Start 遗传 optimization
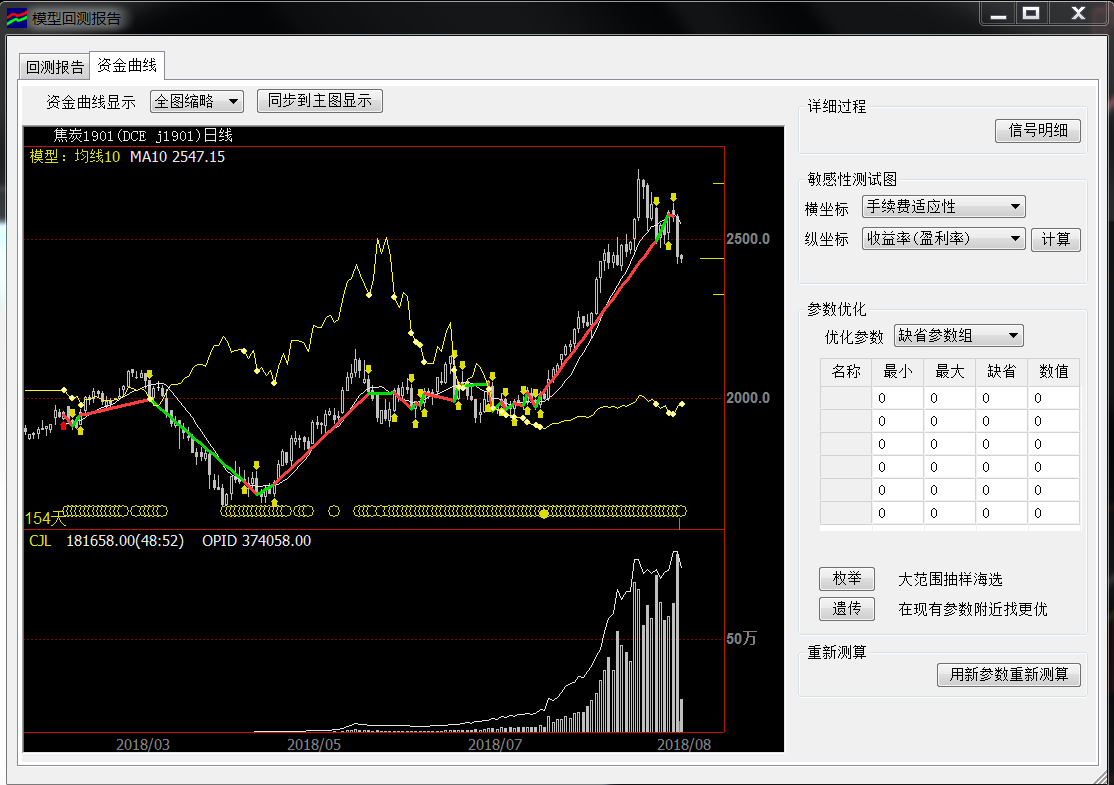 [x=846, y=608]
